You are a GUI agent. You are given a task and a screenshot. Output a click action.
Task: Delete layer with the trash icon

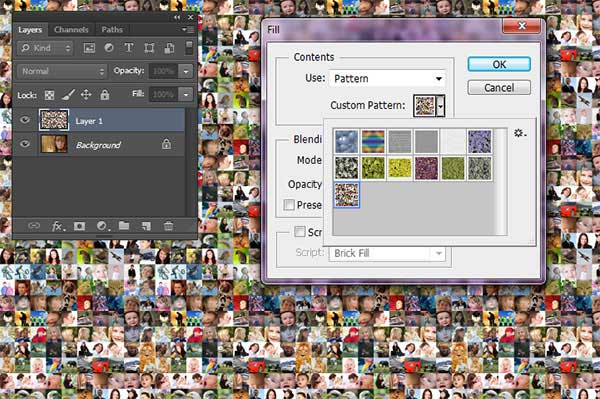coord(168,226)
